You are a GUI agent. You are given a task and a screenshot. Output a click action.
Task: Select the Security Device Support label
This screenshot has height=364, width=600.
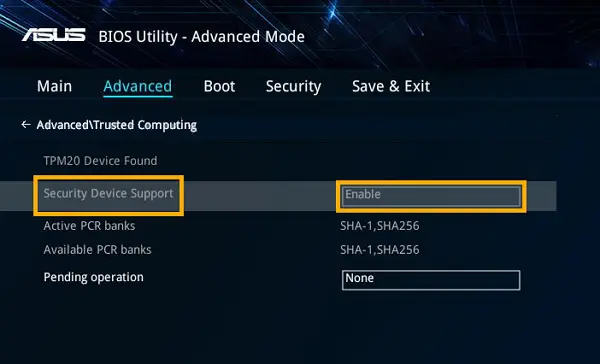coord(108,194)
